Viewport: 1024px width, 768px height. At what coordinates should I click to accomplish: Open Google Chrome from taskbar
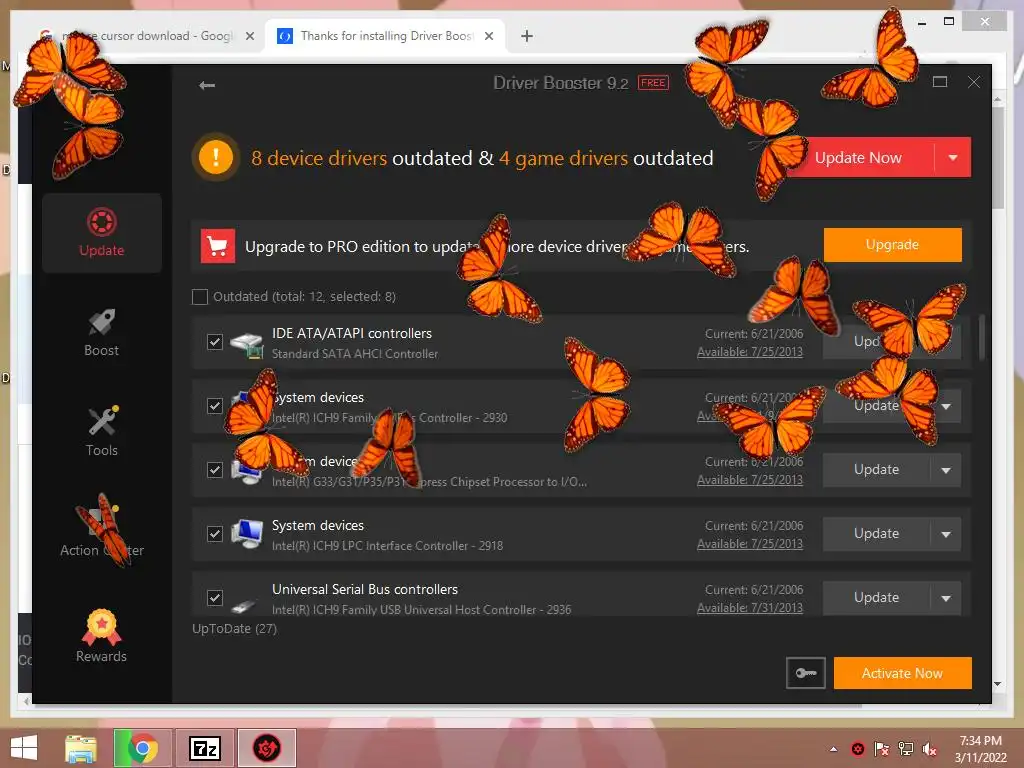click(x=142, y=748)
